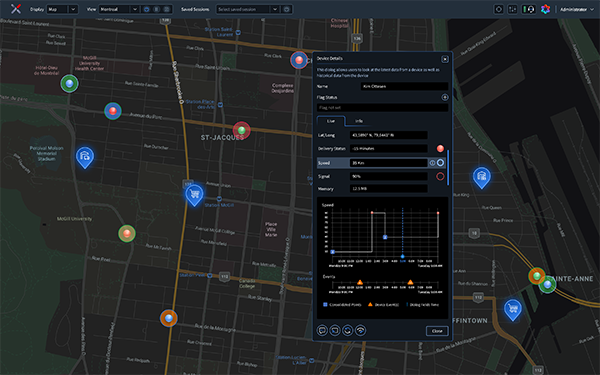The image size is (600, 375).
Task: Click the Delivery Status value field
Action: tap(388, 148)
